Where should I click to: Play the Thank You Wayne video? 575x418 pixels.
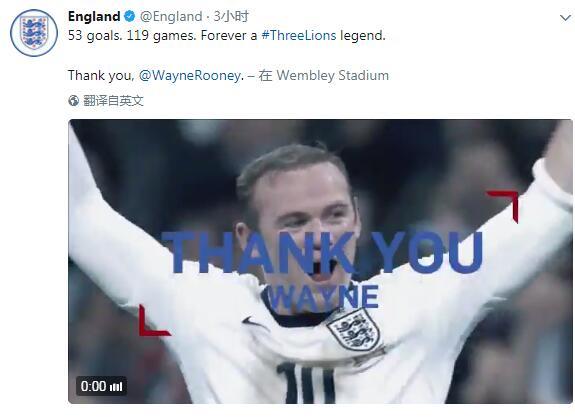pos(320,261)
